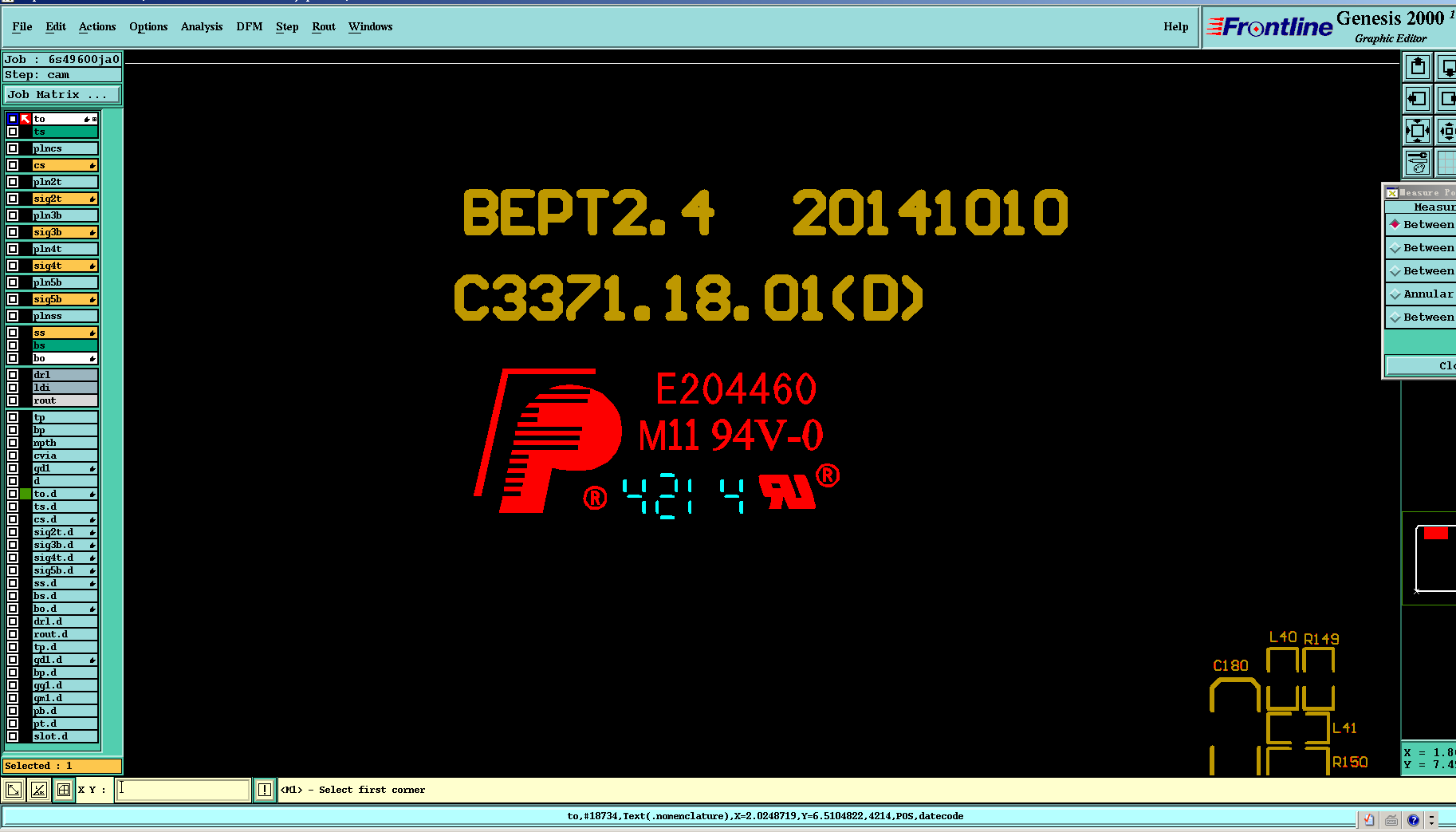1456x832 pixels.
Task: Open the Options menu
Action: pyautogui.click(x=148, y=26)
